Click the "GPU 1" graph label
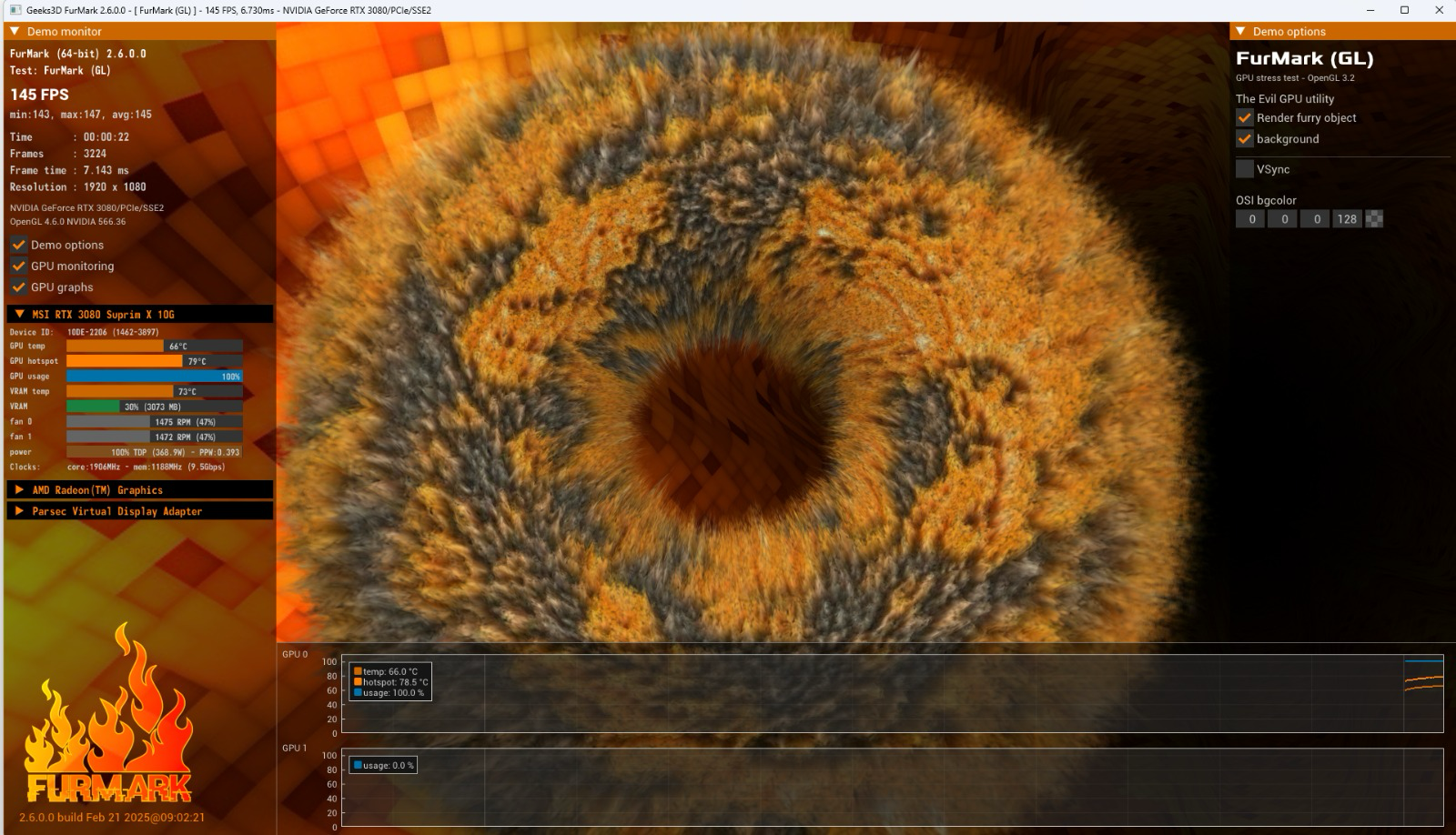Image resolution: width=1456 pixels, height=835 pixels. 295,748
